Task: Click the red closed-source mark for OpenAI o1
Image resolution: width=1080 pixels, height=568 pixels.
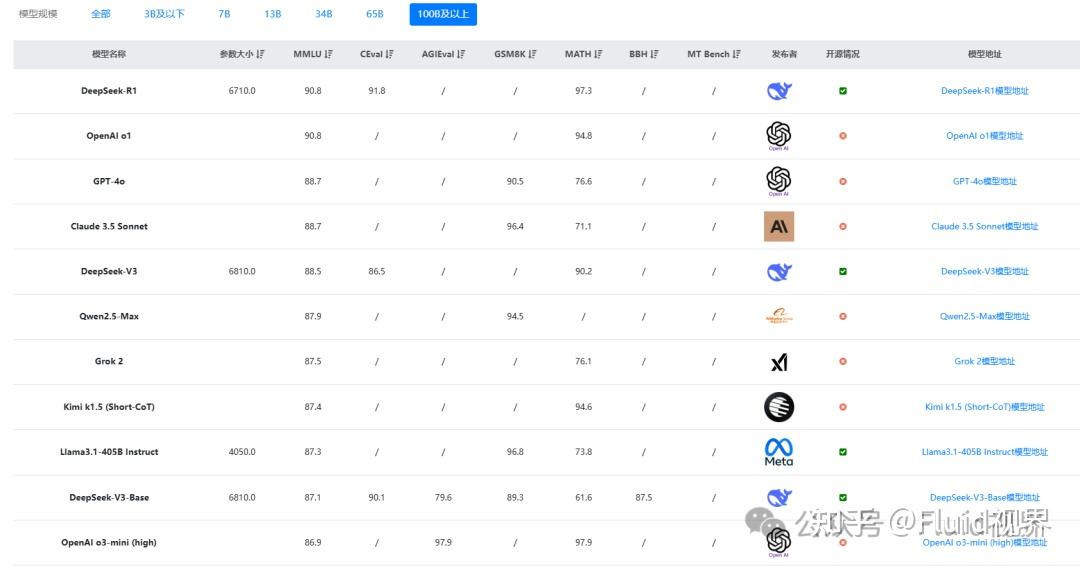Action: point(843,136)
